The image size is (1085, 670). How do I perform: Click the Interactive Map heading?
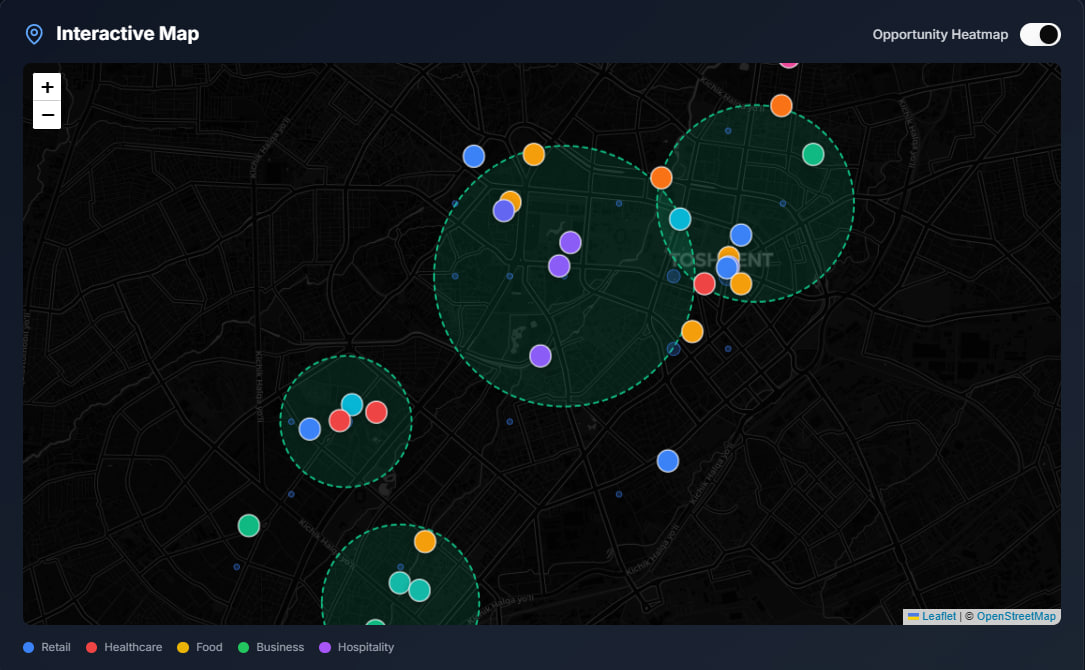coord(127,33)
